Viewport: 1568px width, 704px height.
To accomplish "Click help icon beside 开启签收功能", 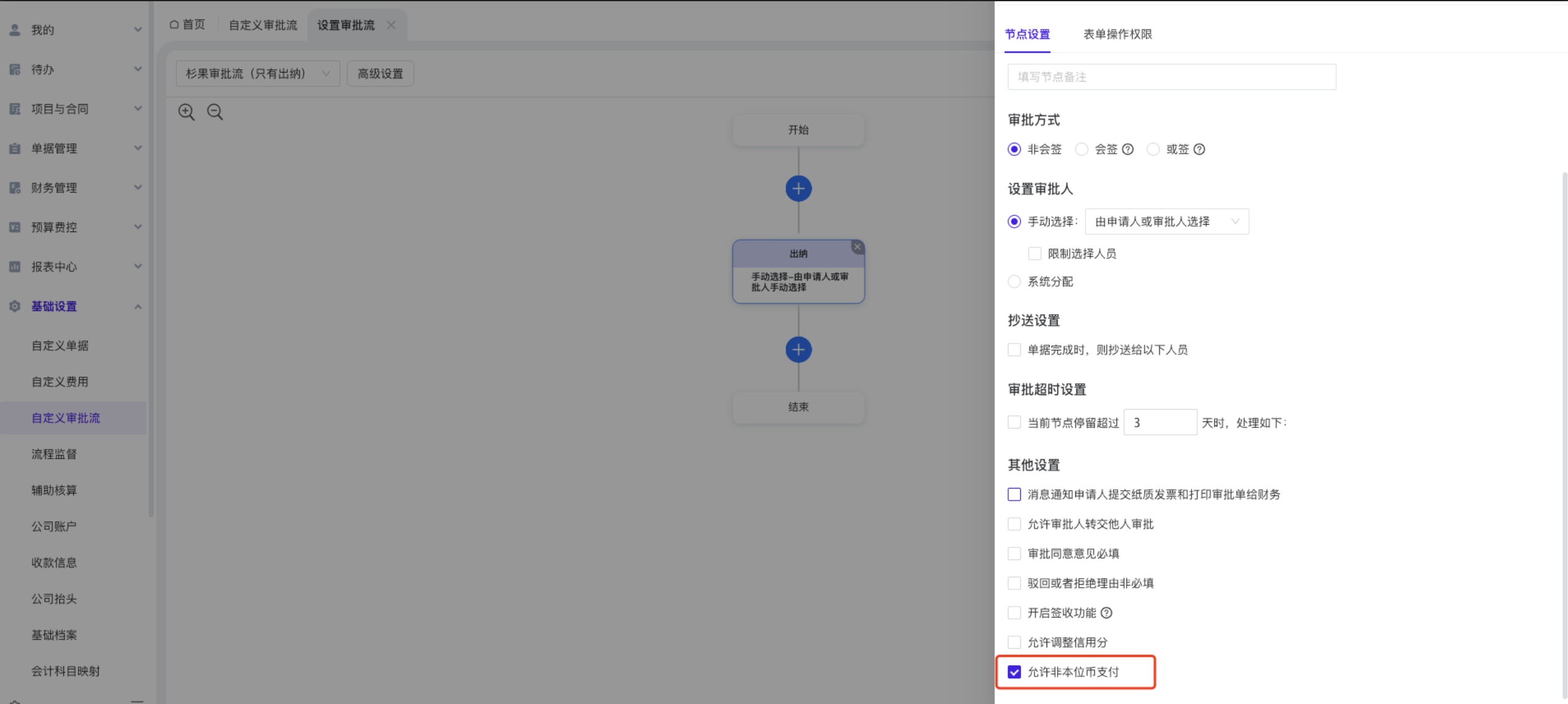I will coord(1107,613).
